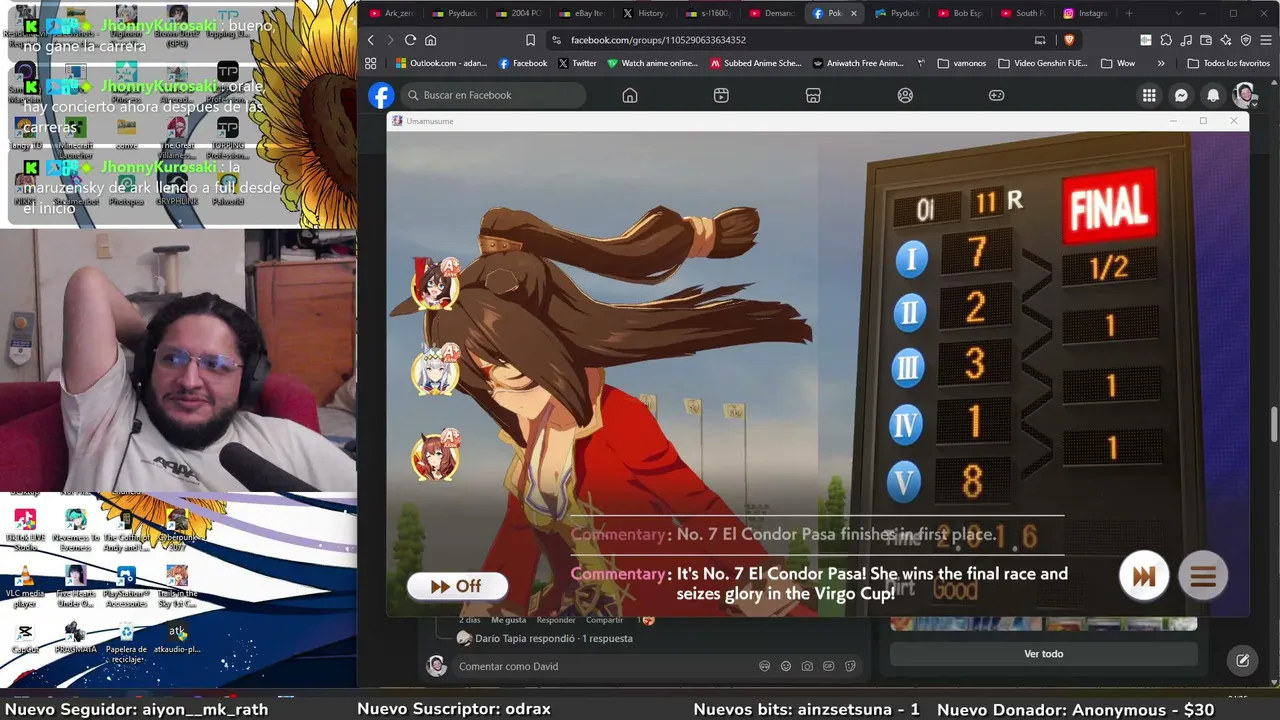Open the new message compose button
This screenshot has width=1280, height=720.
[1242, 660]
